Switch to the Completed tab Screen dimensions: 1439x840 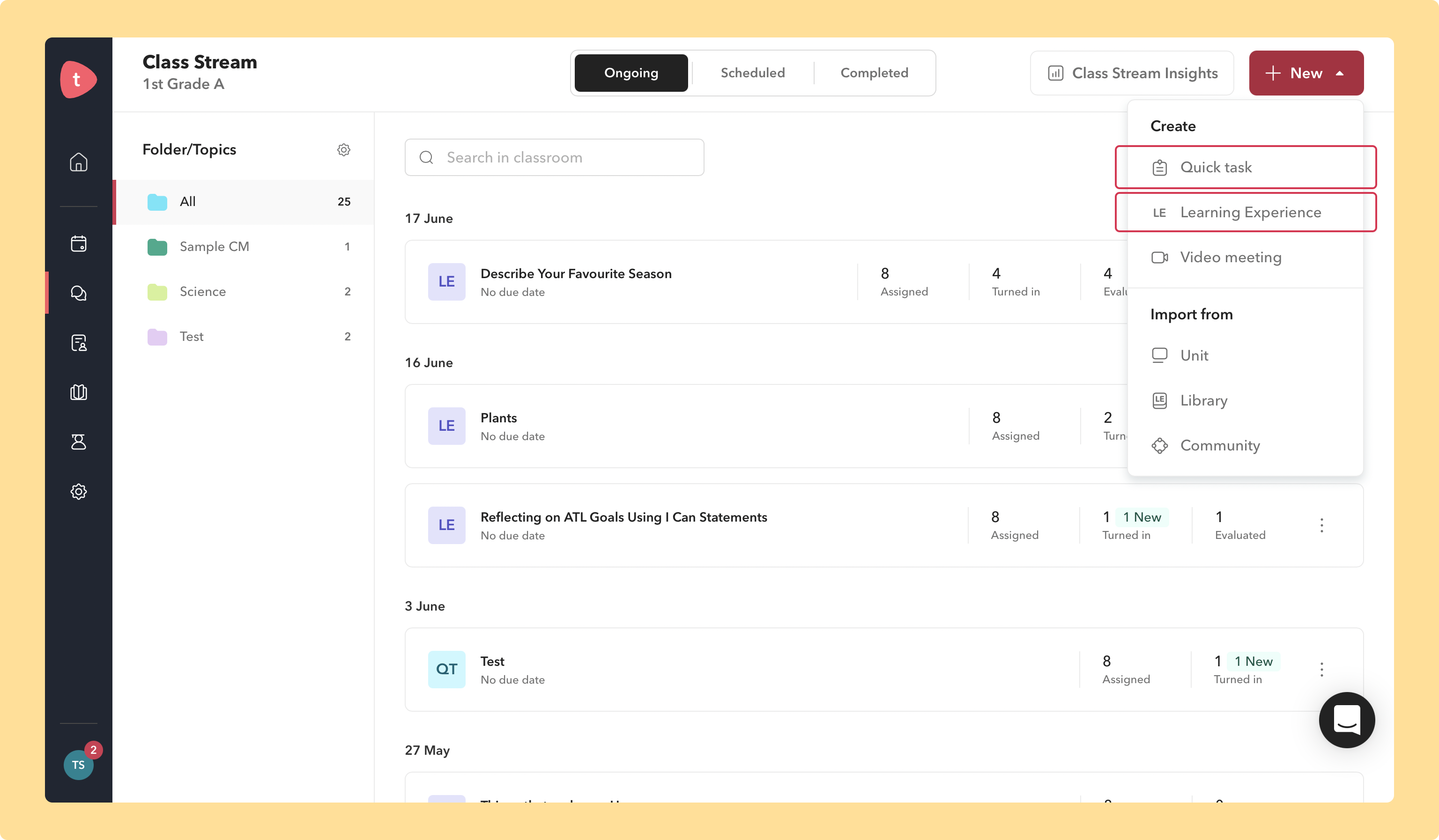[x=874, y=73]
